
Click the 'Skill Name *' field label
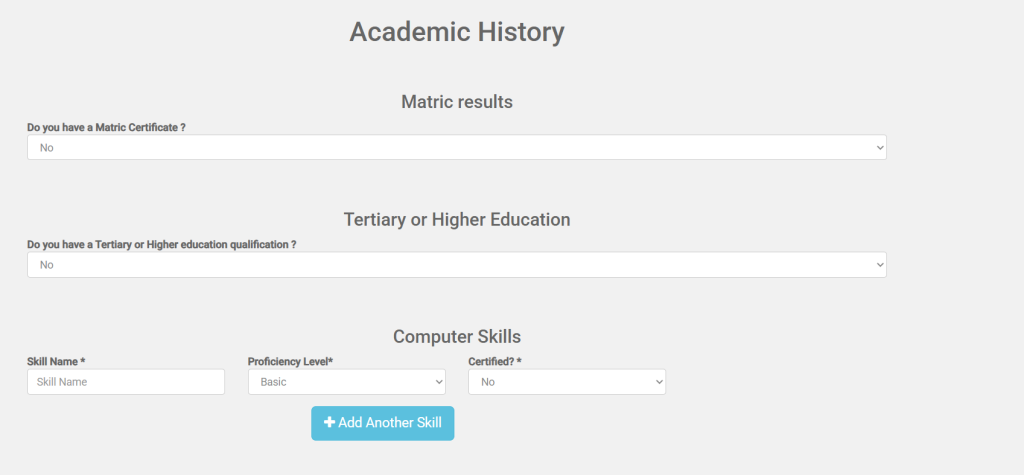(x=56, y=361)
